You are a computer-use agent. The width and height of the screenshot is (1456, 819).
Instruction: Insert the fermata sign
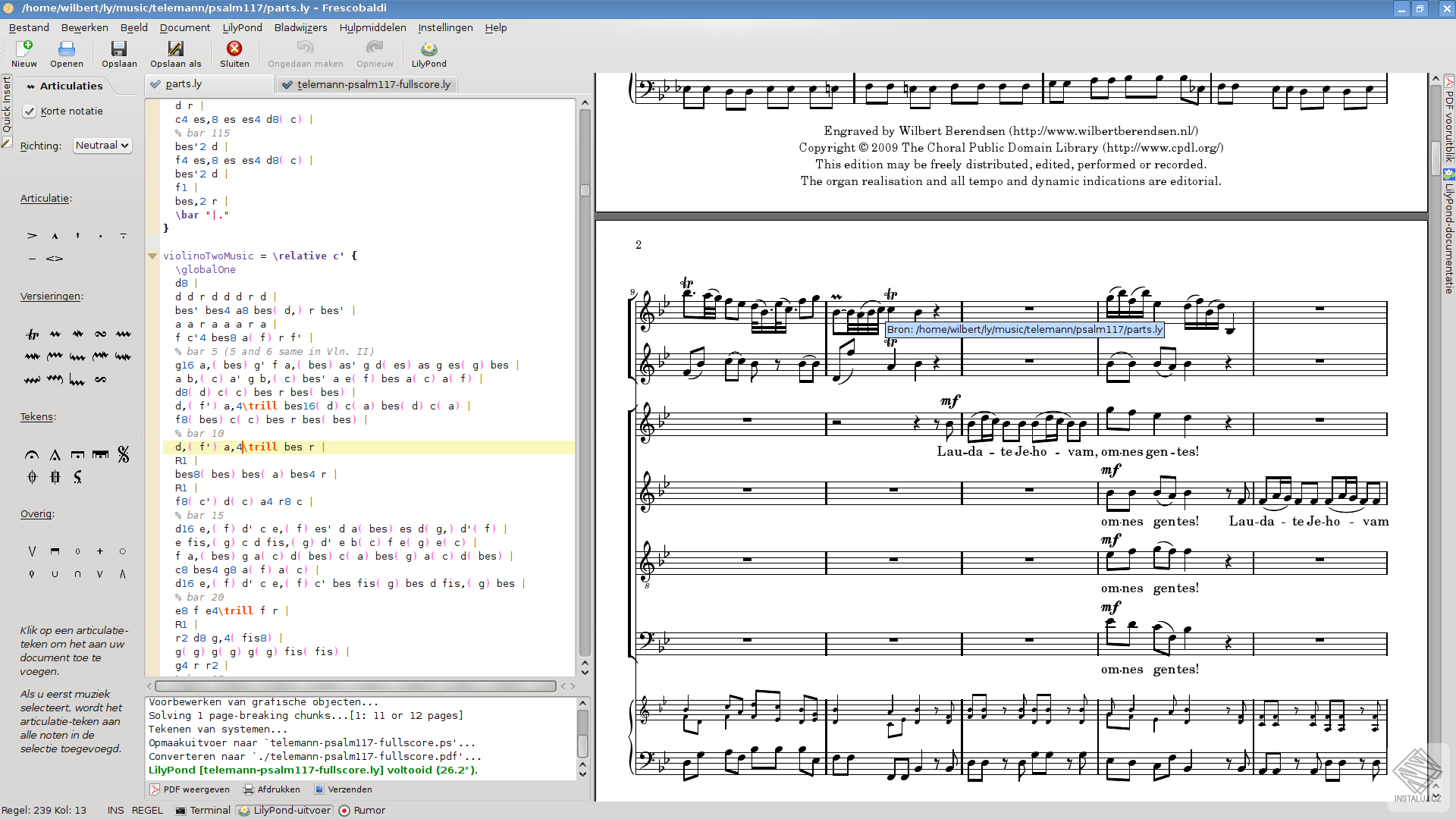[x=32, y=455]
